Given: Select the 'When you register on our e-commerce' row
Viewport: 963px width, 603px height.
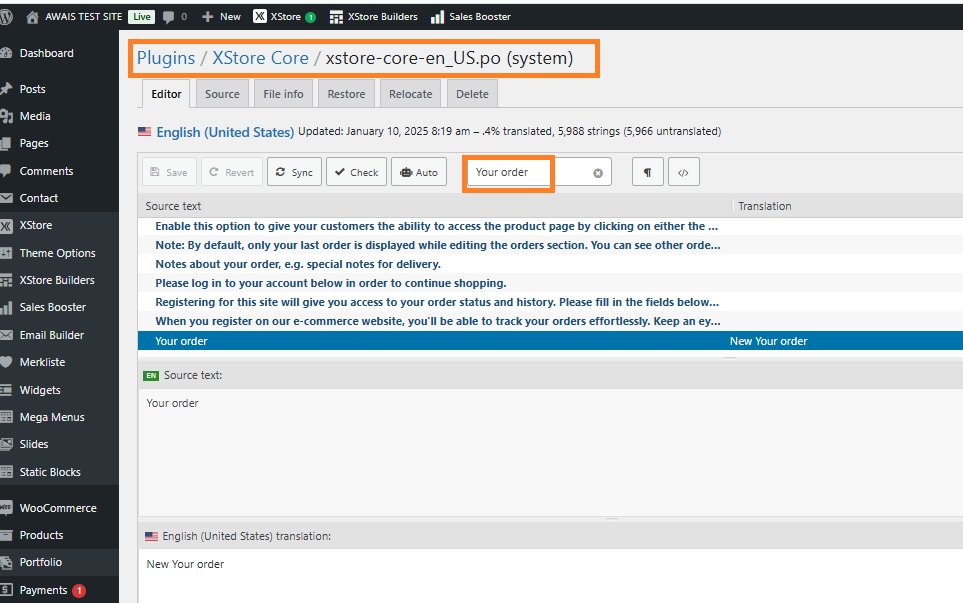Looking at the screenshot, I should coord(550,321).
